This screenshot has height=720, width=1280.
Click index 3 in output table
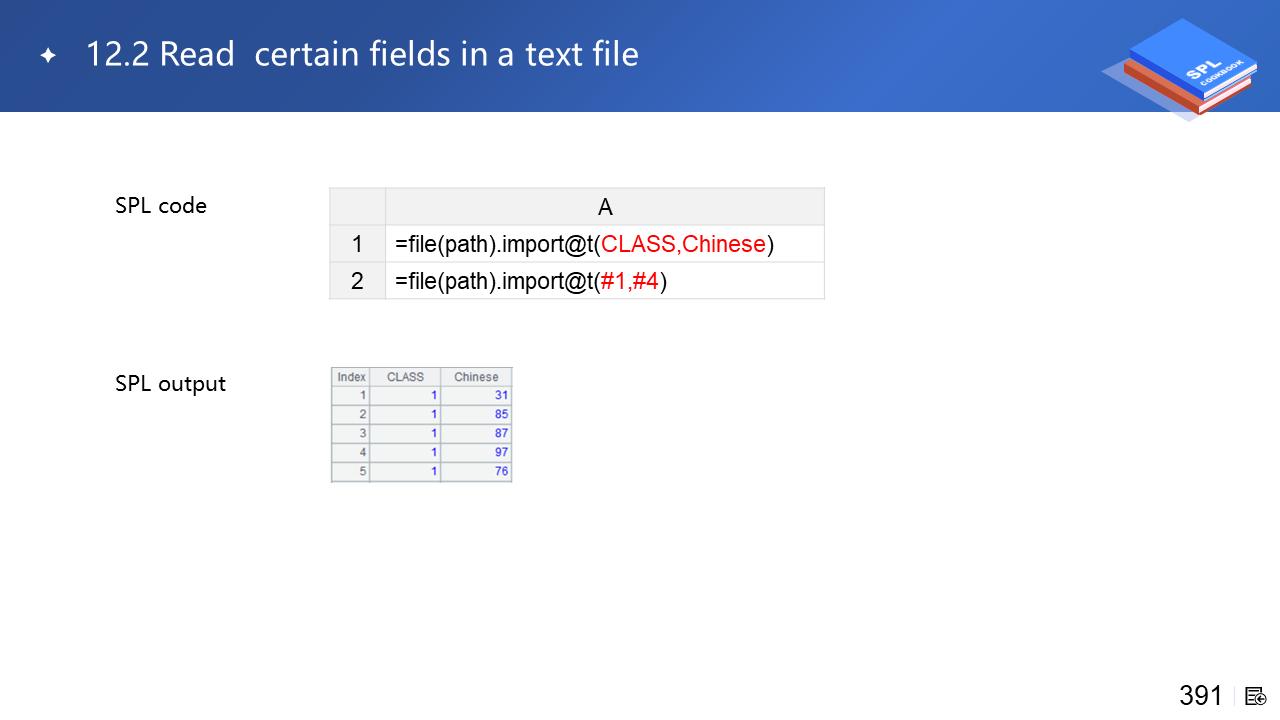coord(363,434)
